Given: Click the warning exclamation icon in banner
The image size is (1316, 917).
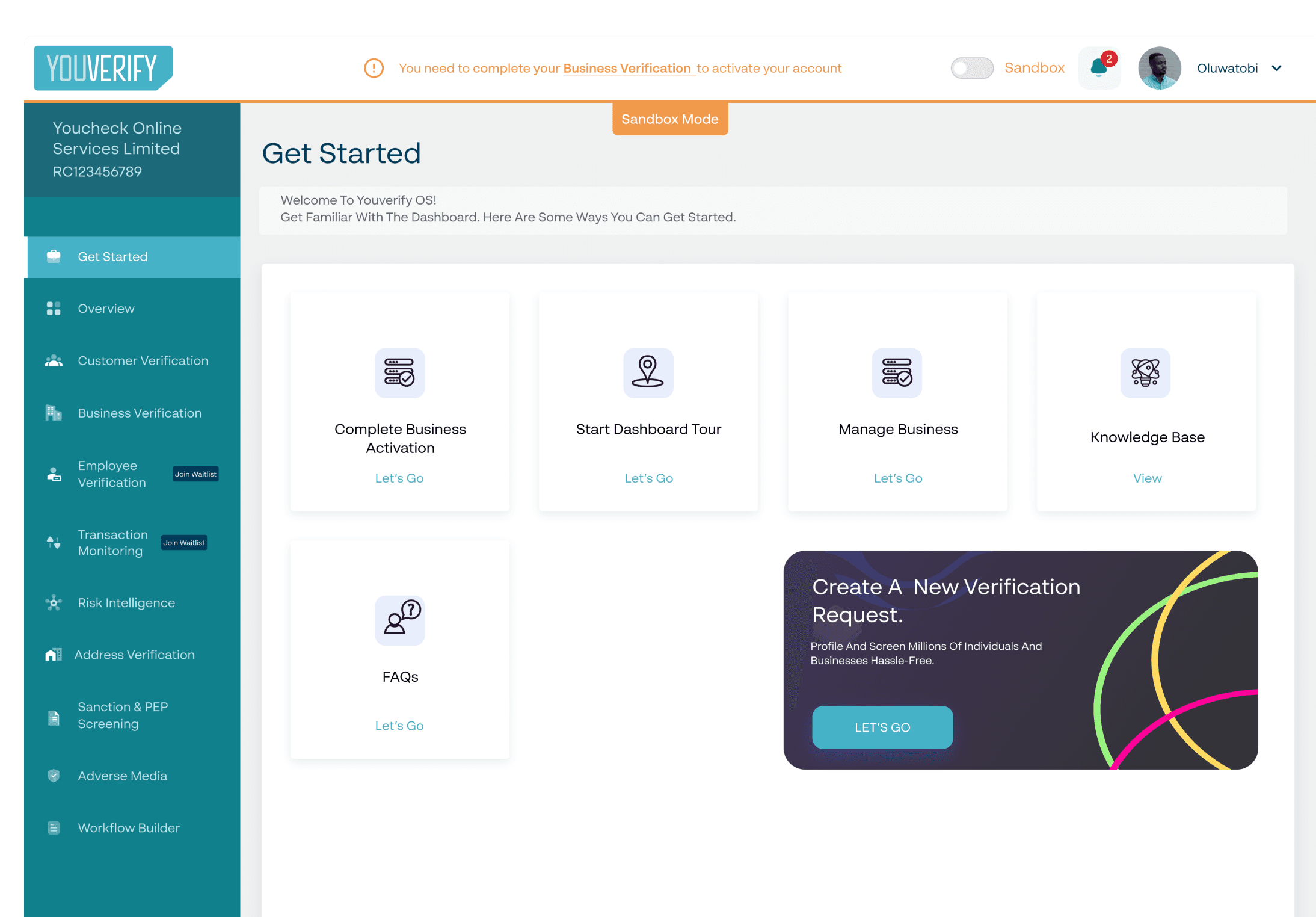Looking at the screenshot, I should click(374, 68).
